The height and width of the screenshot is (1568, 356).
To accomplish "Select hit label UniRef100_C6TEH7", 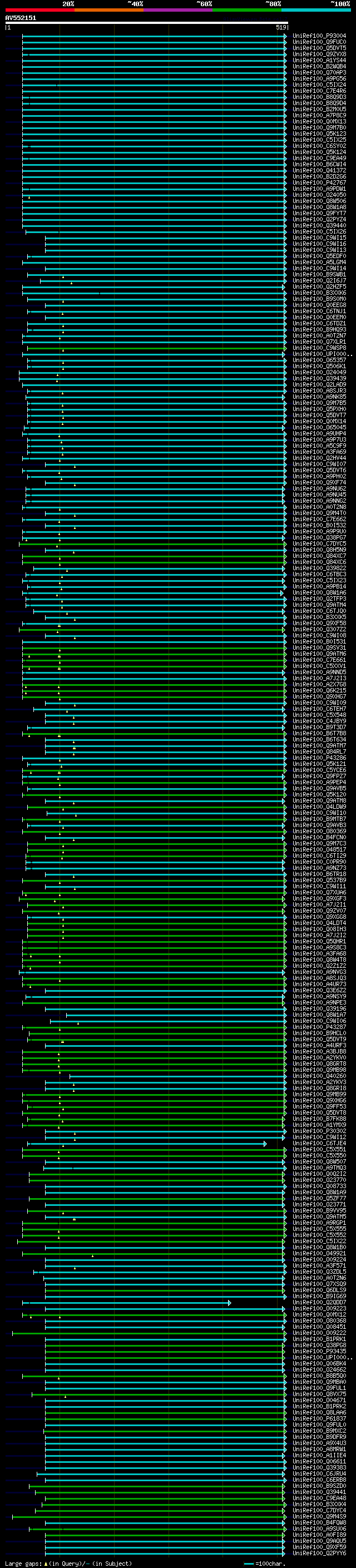I will (319, 709).
